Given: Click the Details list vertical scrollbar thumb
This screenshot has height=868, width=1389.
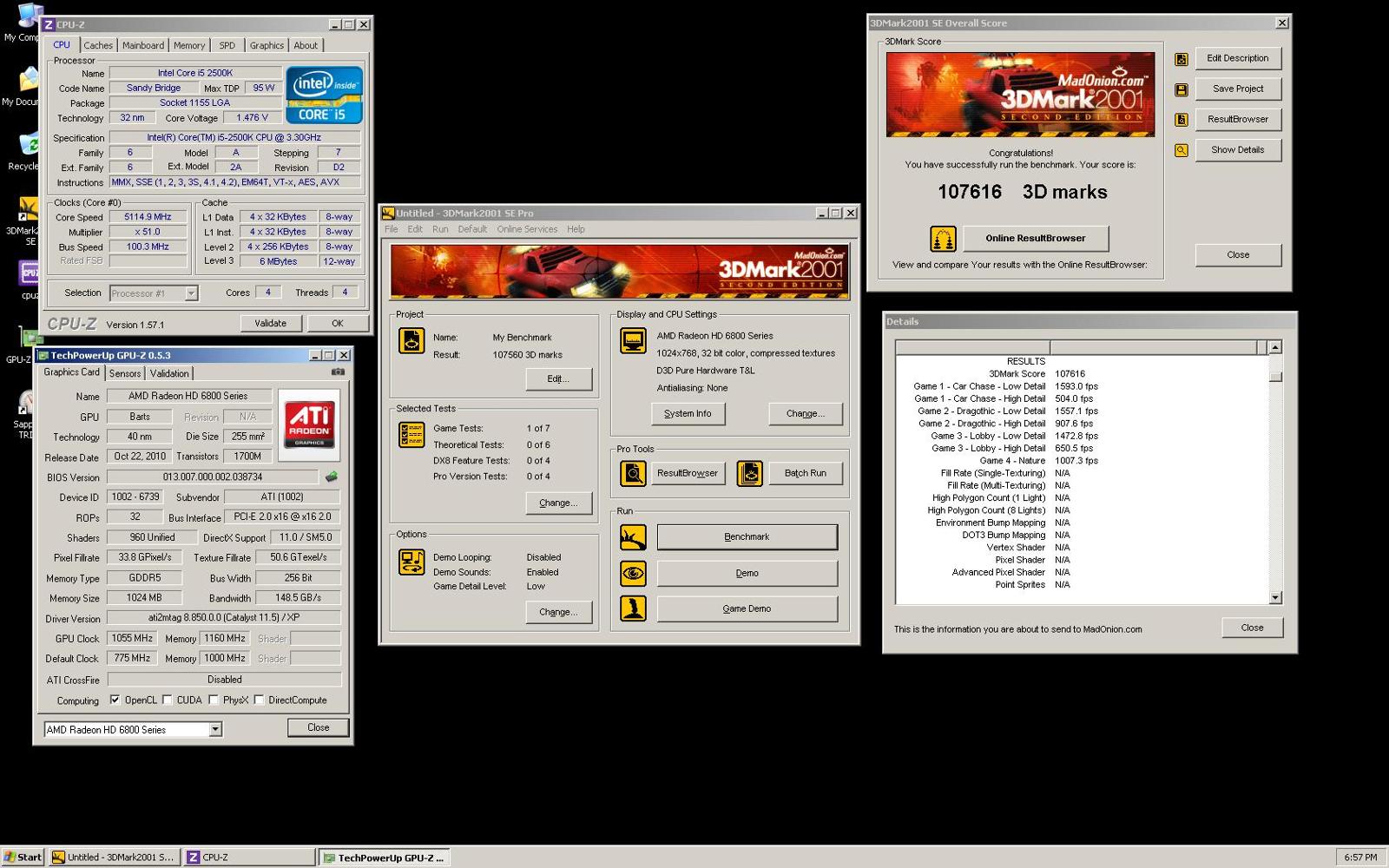Looking at the screenshot, I should tap(1275, 377).
